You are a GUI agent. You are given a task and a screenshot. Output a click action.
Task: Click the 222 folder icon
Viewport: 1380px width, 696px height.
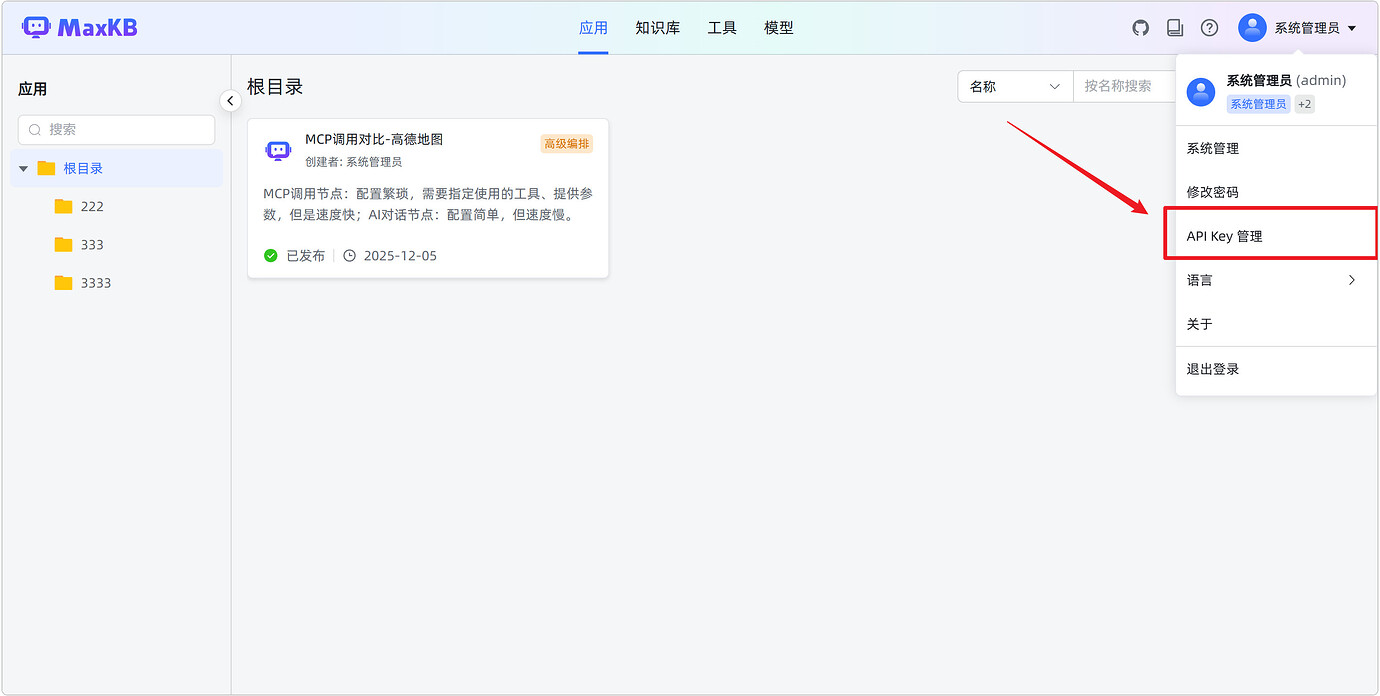pos(64,206)
